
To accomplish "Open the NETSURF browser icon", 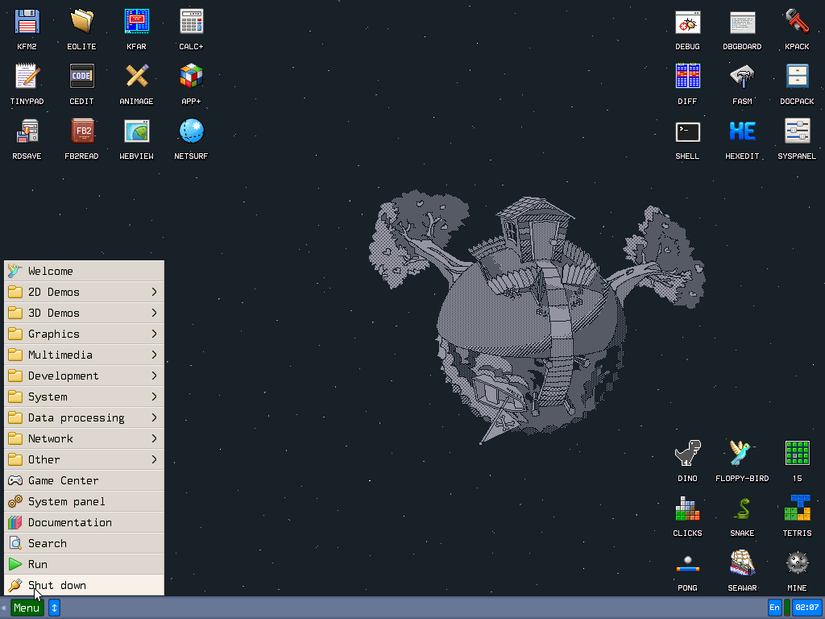I will [191, 132].
